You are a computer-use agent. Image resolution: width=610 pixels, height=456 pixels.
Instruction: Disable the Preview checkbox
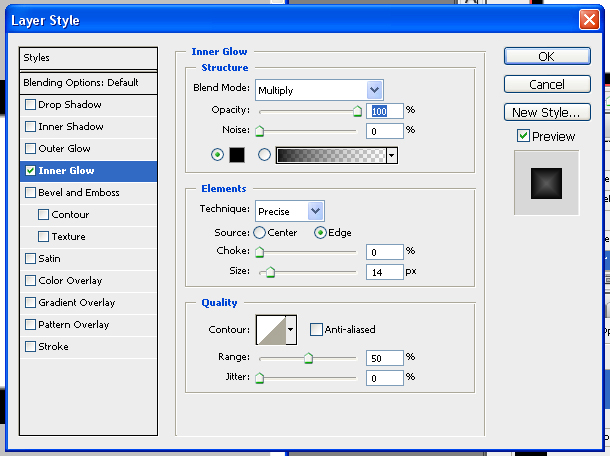pos(523,136)
